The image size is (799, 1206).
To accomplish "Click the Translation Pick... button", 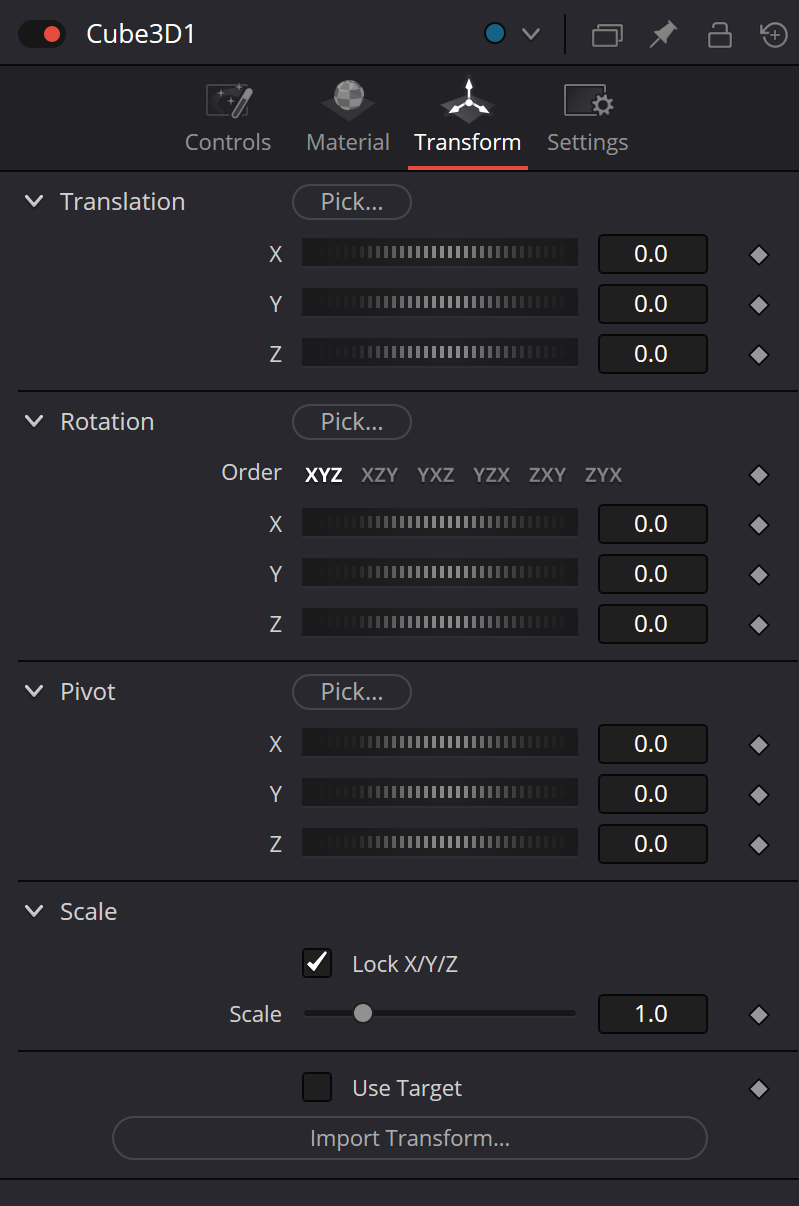I will point(352,202).
